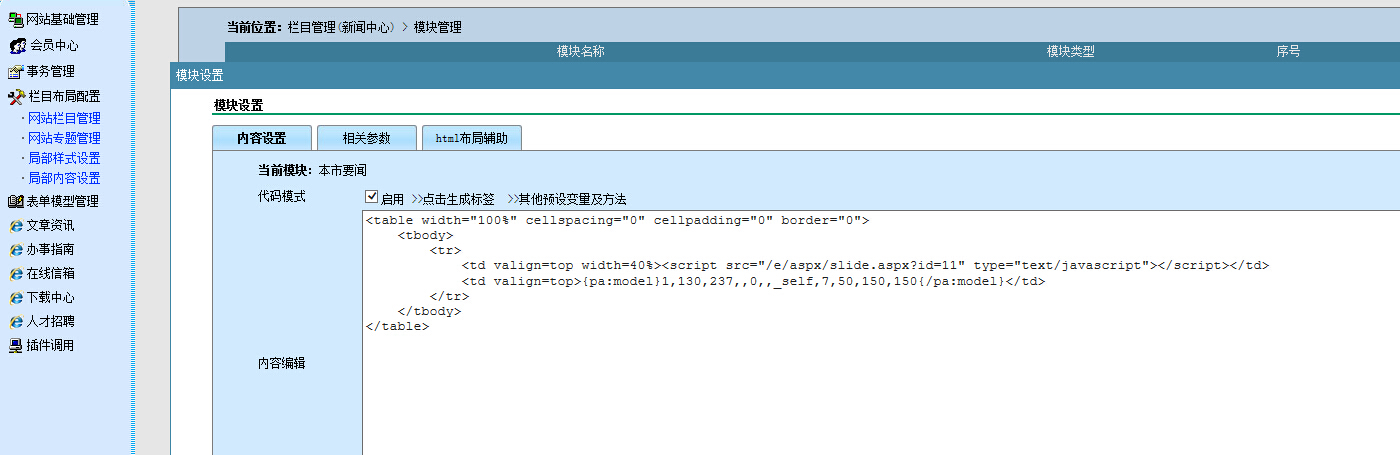Screen dimensions: 1400x455
Task: Select the 内容设置 tab
Action: [x=261, y=138]
